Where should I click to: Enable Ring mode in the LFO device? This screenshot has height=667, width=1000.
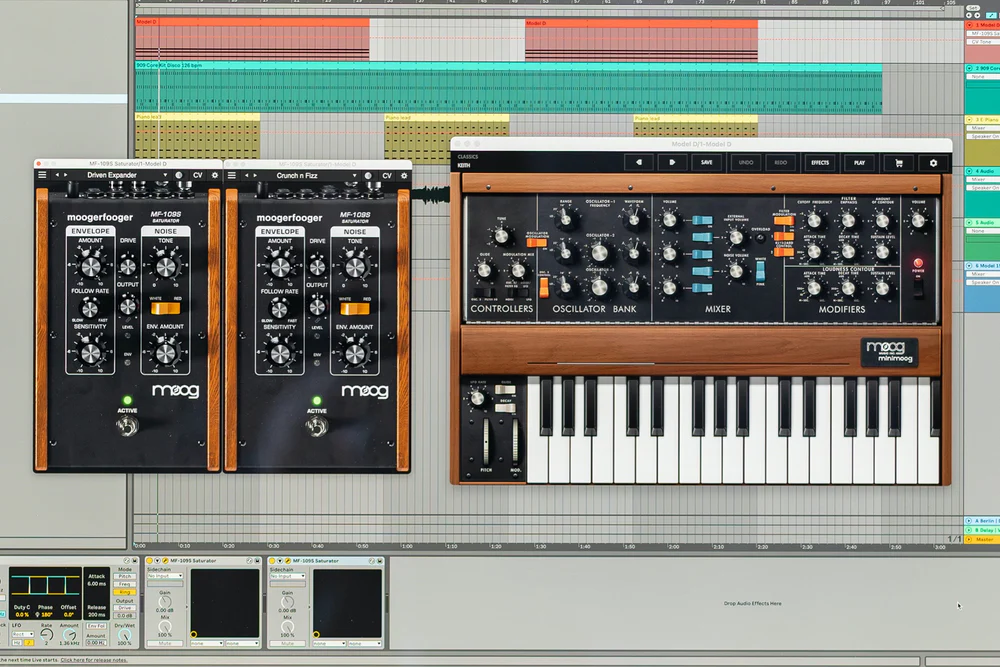coord(127,590)
